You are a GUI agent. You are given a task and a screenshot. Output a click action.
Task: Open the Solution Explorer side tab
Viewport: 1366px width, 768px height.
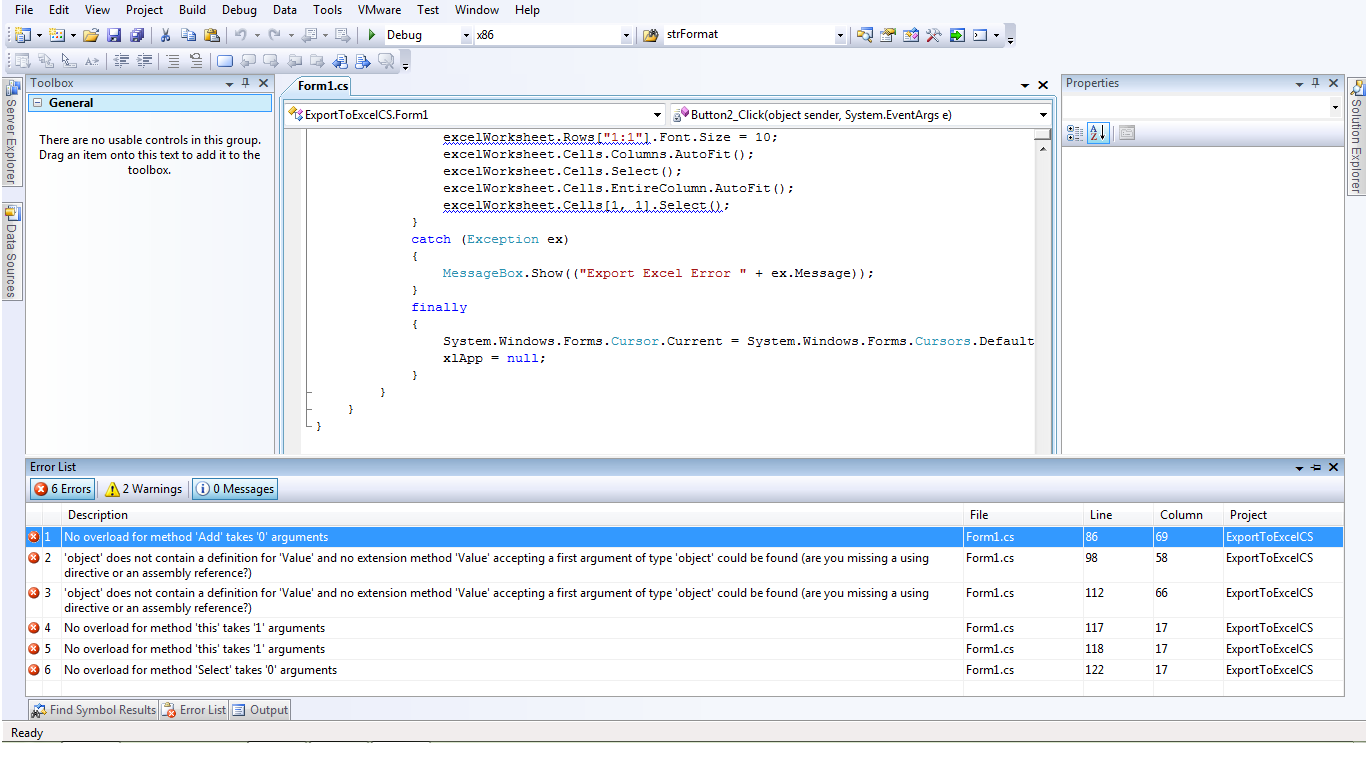click(x=1356, y=137)
